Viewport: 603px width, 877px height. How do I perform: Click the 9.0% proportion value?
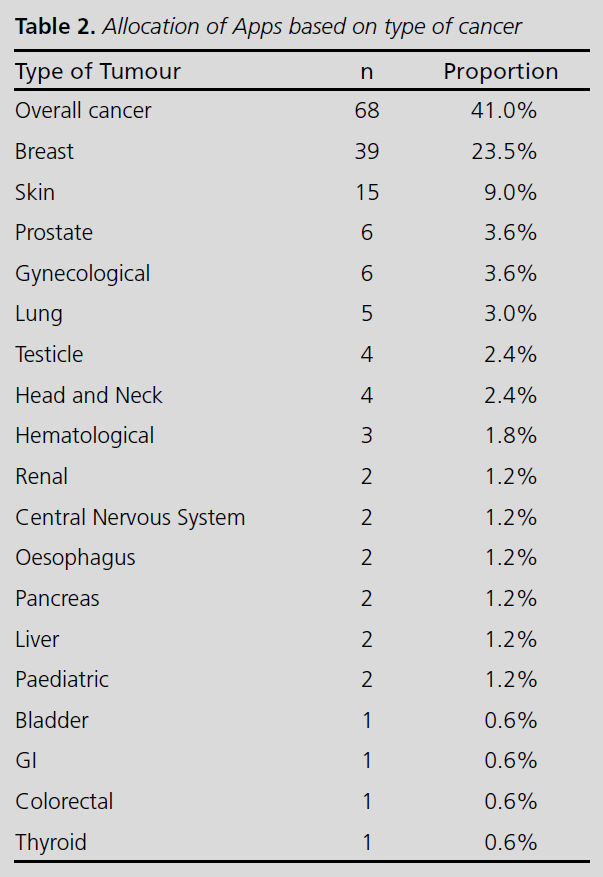(510, 192)
